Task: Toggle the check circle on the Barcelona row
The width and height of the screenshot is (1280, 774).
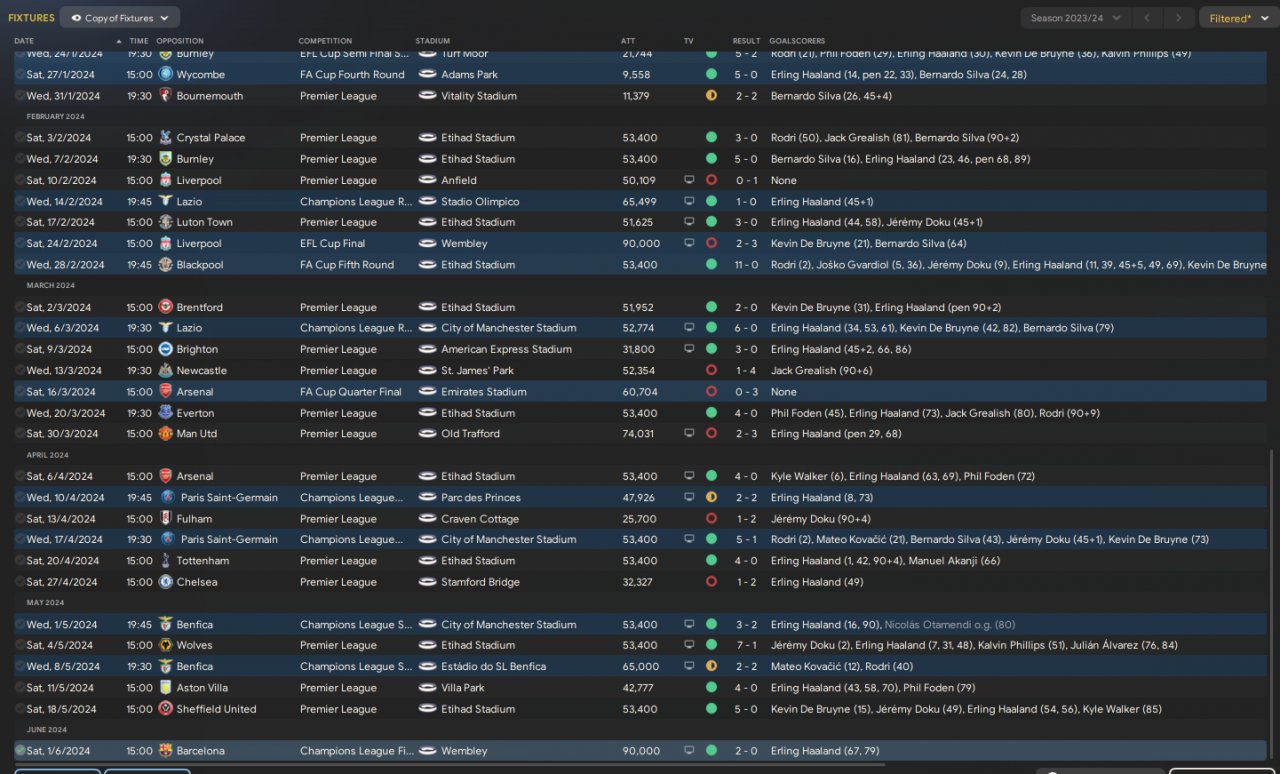Action: point(20,750)
